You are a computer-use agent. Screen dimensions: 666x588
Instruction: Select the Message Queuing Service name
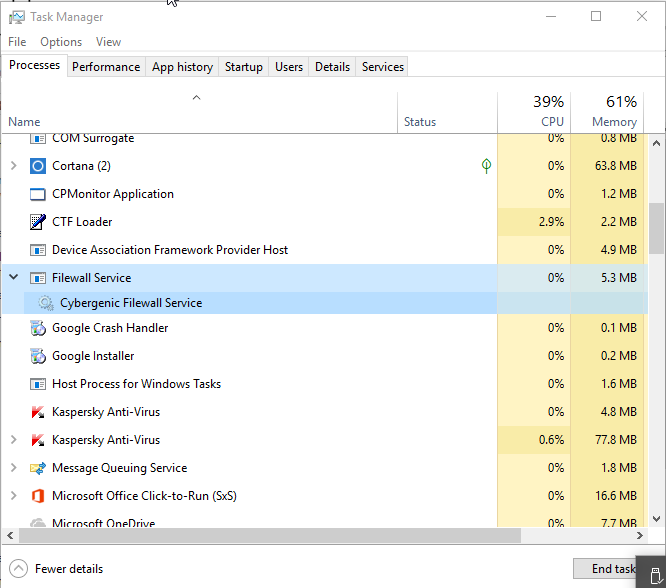(x=119, y=468)
